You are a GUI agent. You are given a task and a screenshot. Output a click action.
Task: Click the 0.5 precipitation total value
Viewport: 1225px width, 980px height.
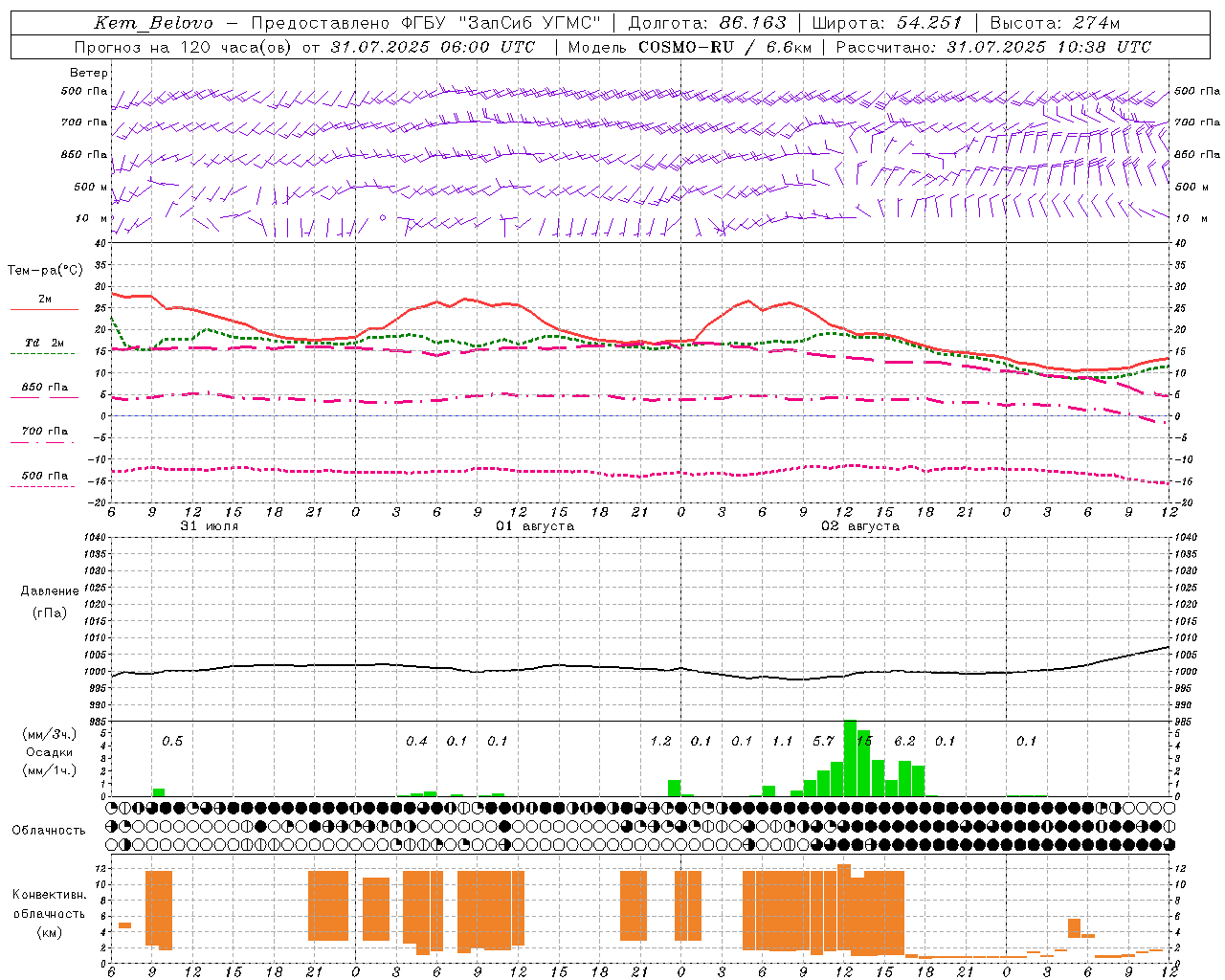(x=172, y=741)
